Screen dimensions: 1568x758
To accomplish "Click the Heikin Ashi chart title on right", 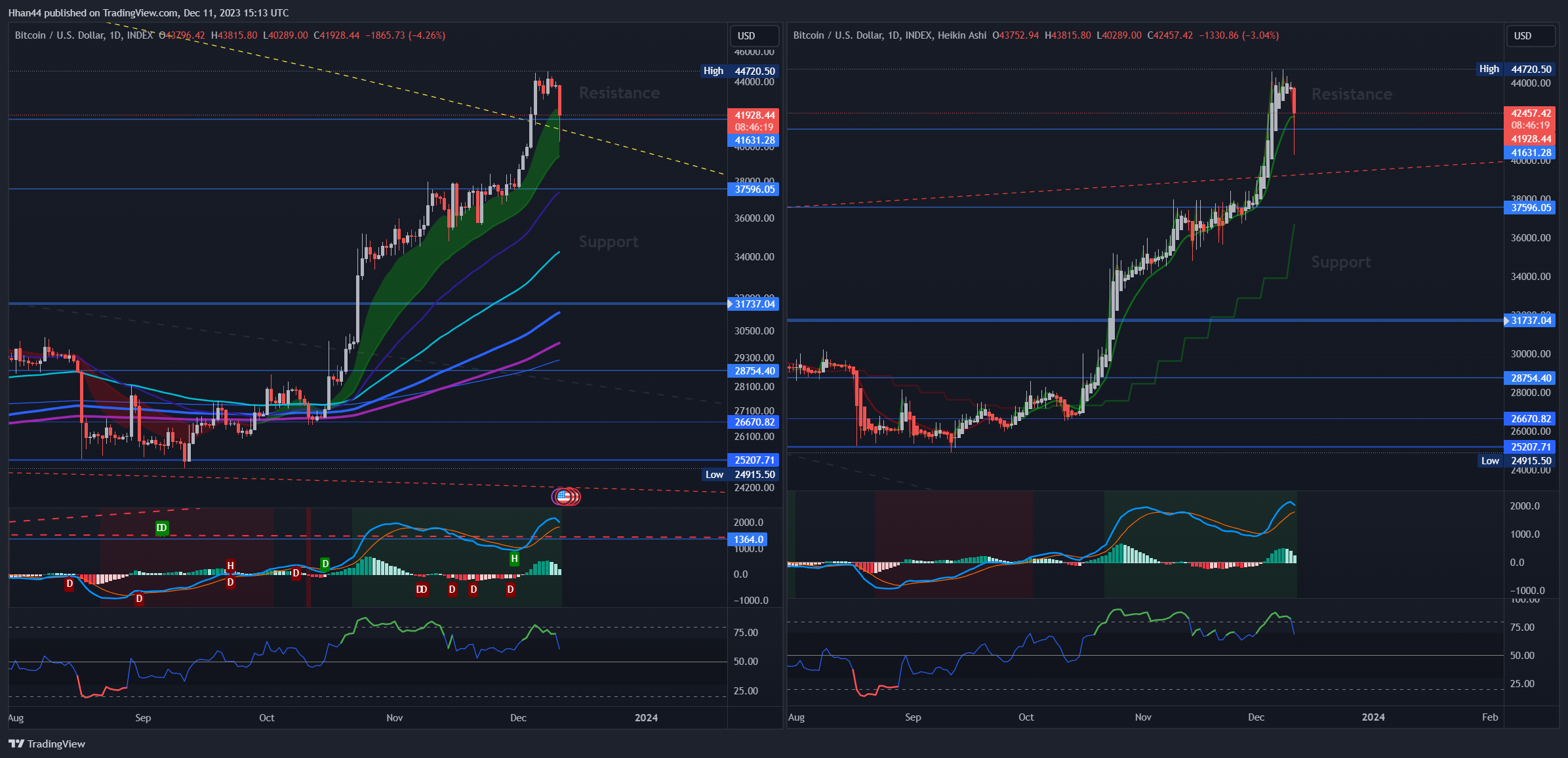I will (x=889, y=35).
